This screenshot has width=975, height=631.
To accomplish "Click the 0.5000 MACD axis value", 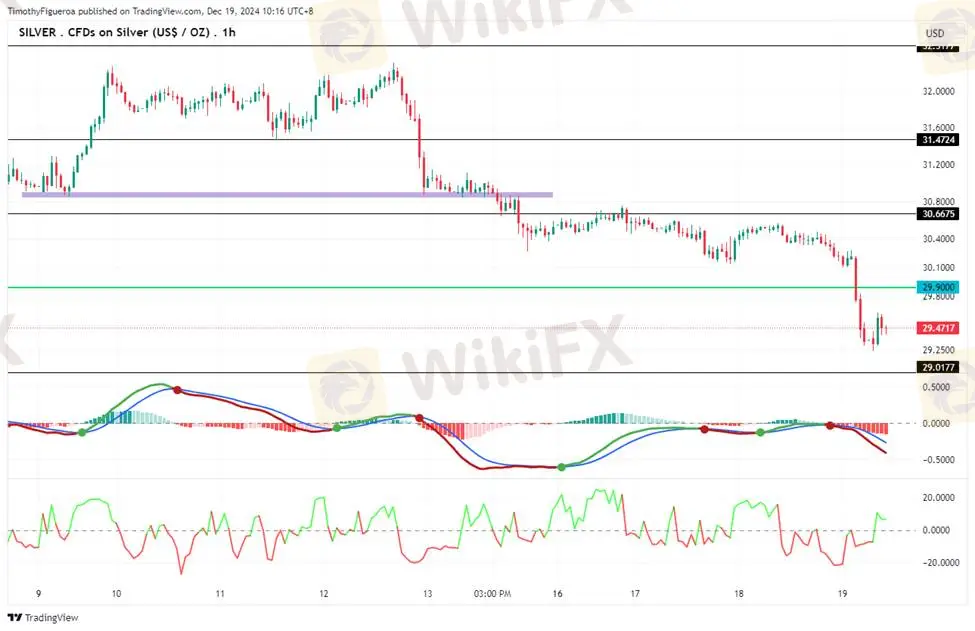I will 936,387.
